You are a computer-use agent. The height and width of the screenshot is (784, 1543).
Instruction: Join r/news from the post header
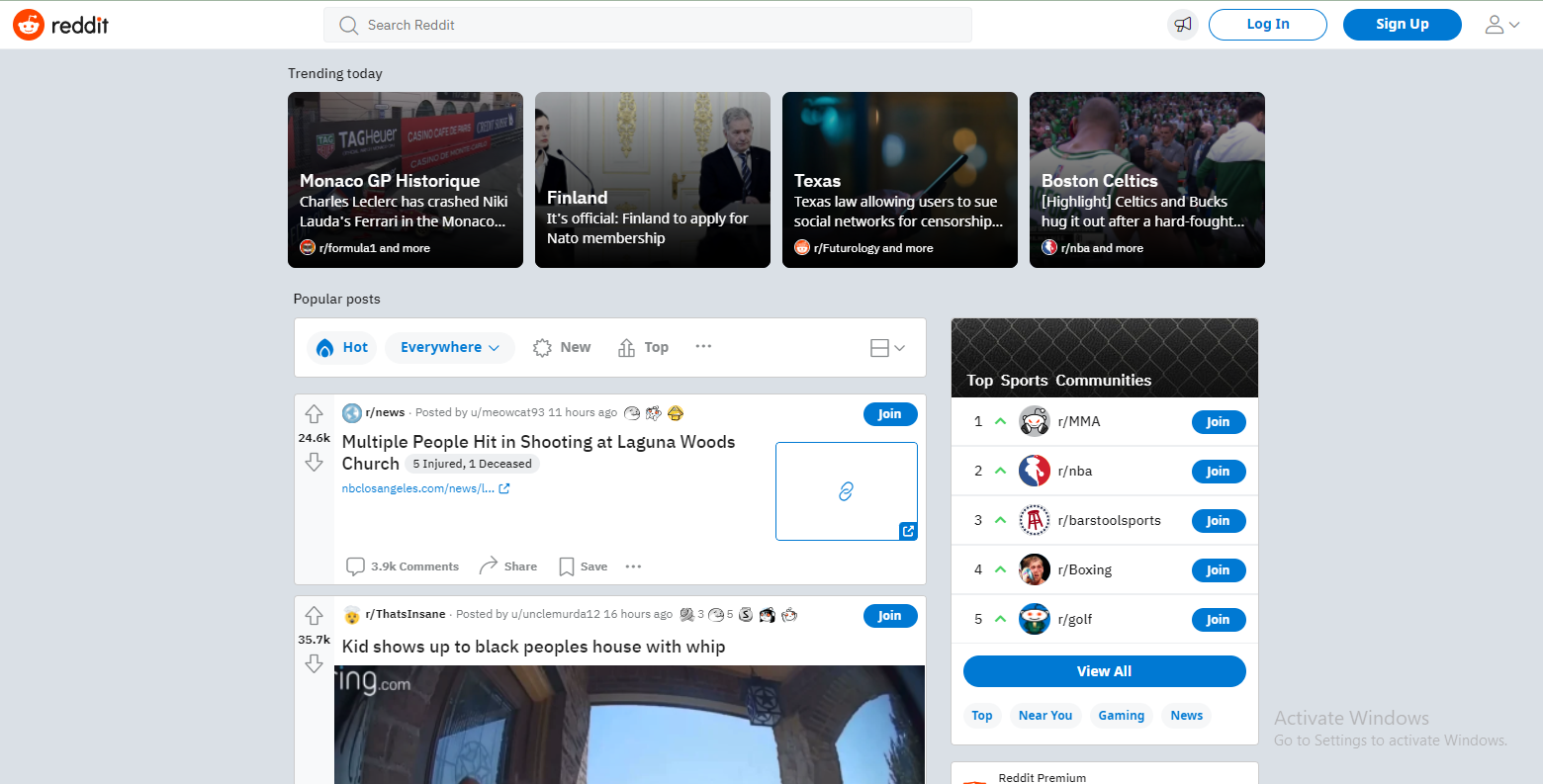890,414
